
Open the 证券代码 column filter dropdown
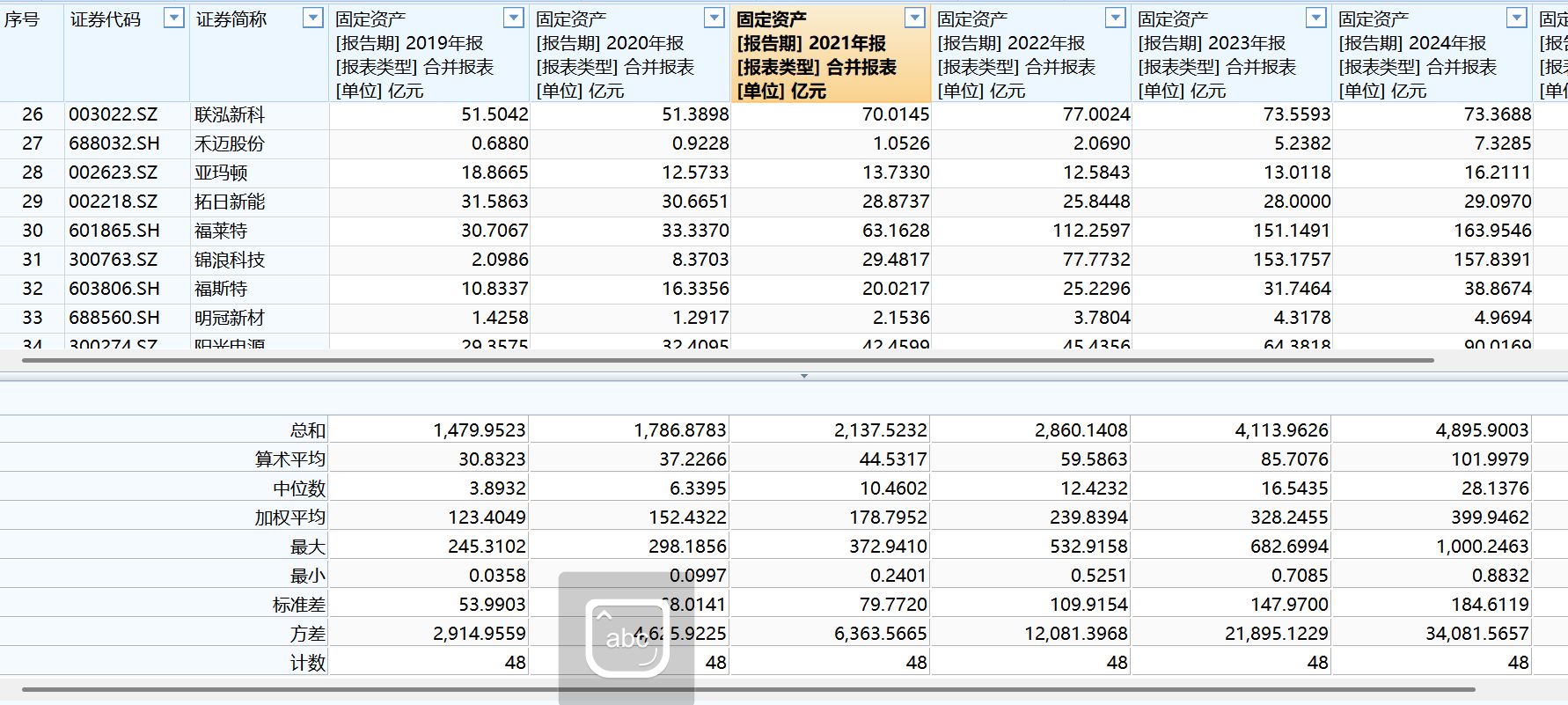click(x=174, y=18)
